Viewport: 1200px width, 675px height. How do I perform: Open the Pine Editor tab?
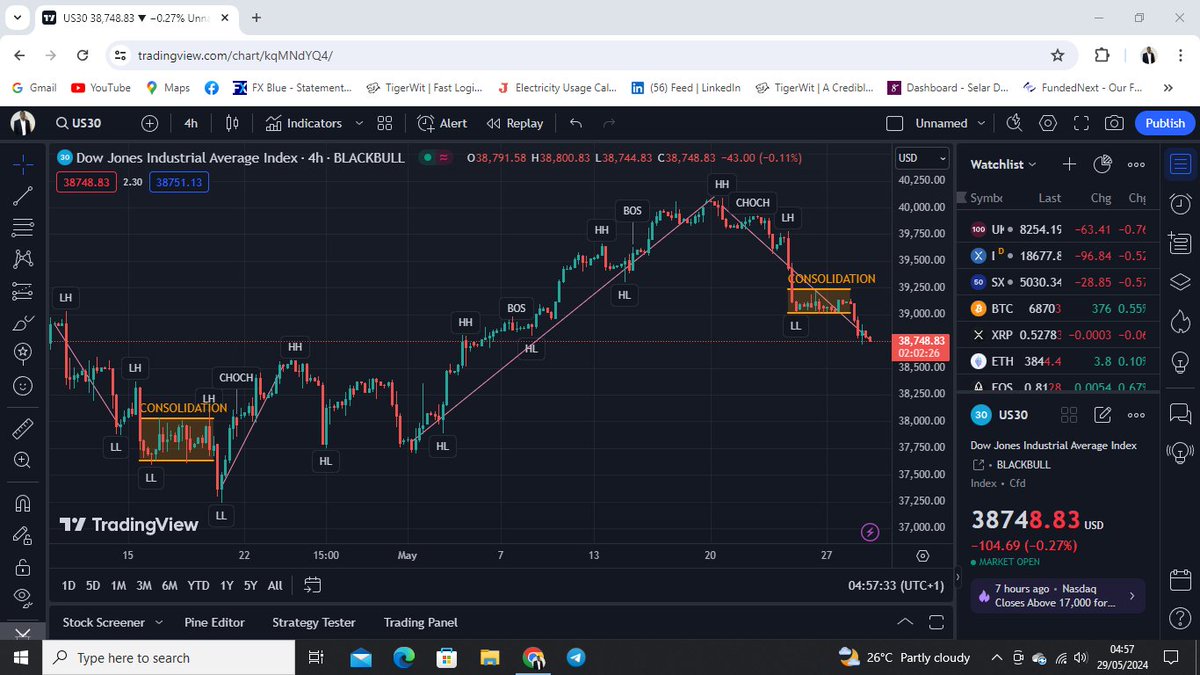point(214,622)
